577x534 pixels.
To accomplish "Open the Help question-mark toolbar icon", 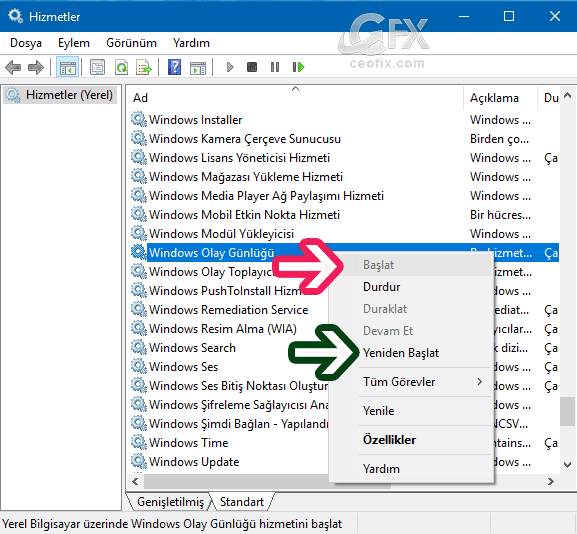I will [174, 67].
